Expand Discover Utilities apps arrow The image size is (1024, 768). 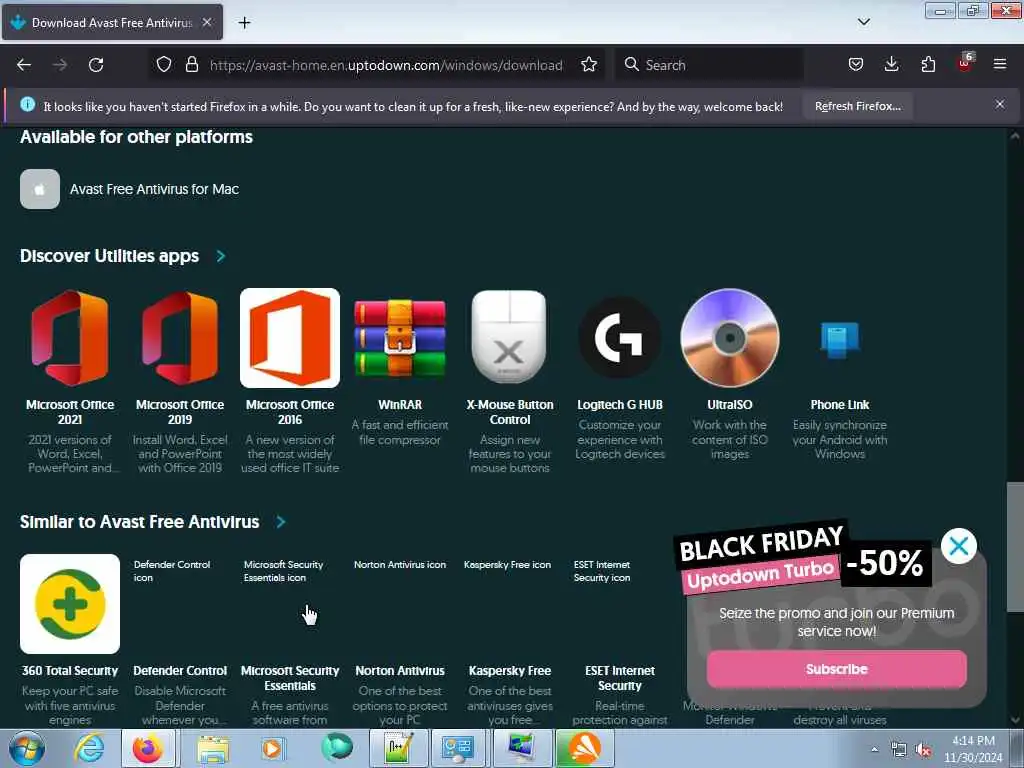coord(221,256)
